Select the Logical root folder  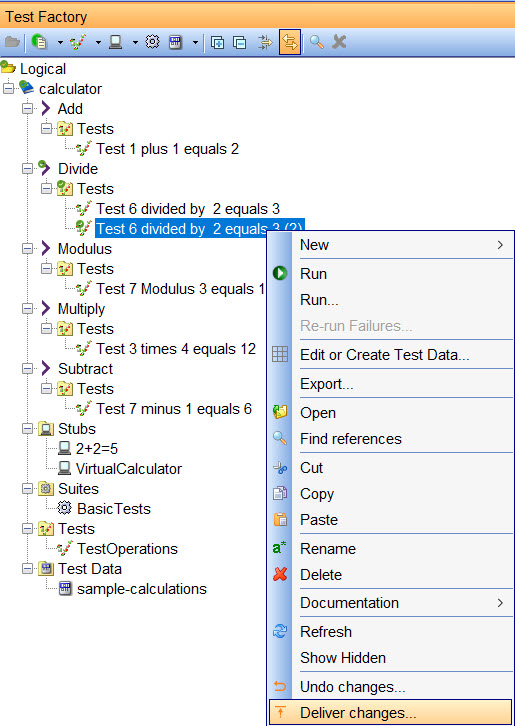(x=43, y=69)
